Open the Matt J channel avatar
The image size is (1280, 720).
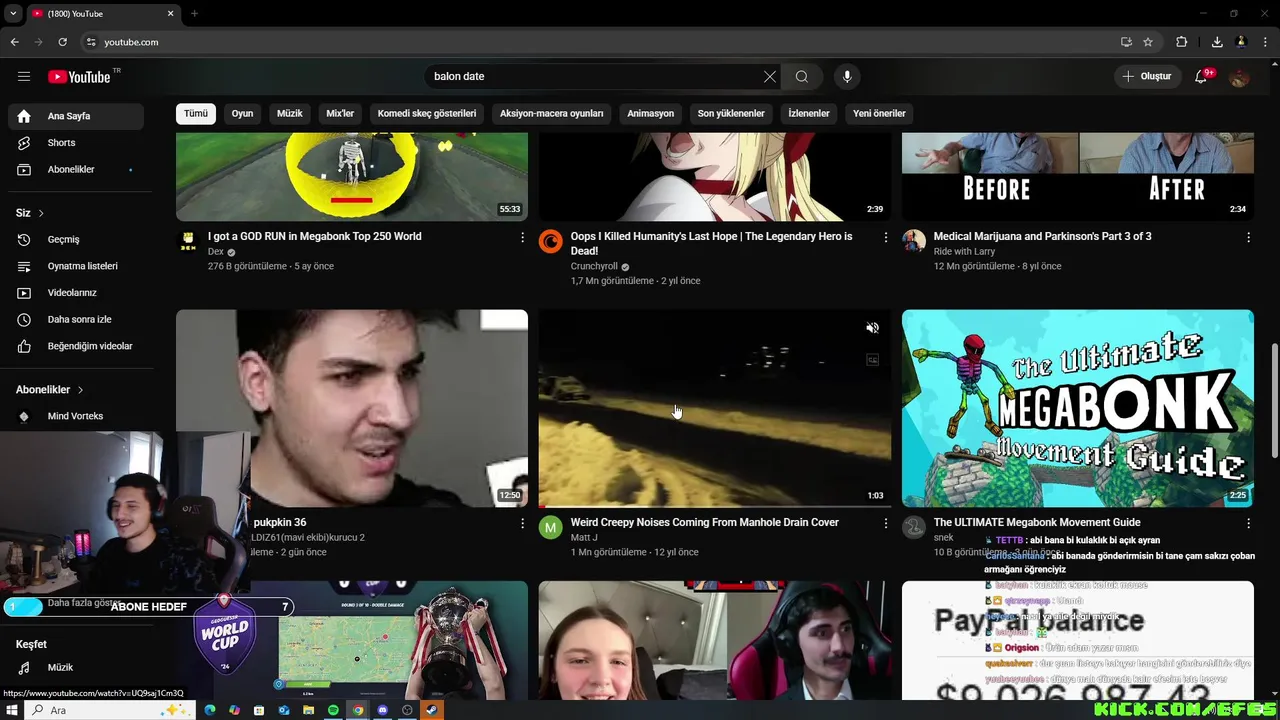pyautogui.click(x=551, y=527)
